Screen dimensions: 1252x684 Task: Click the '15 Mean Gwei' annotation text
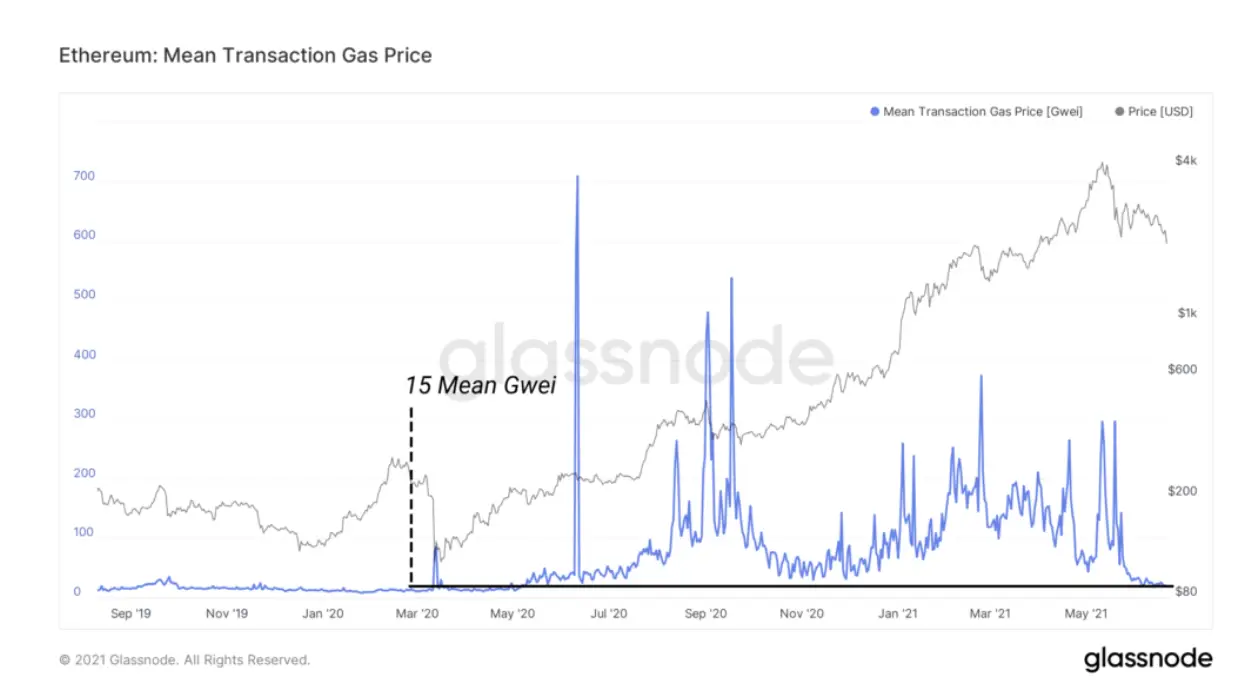tap(480, 385)
